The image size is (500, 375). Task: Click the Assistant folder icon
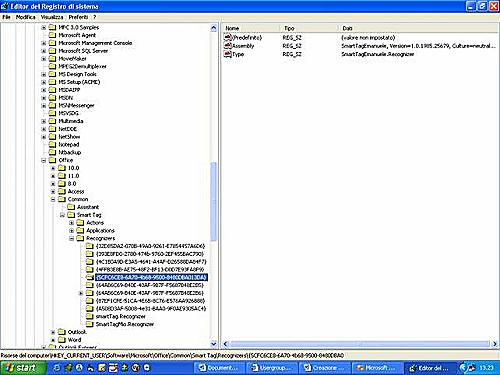click(71, 207)
